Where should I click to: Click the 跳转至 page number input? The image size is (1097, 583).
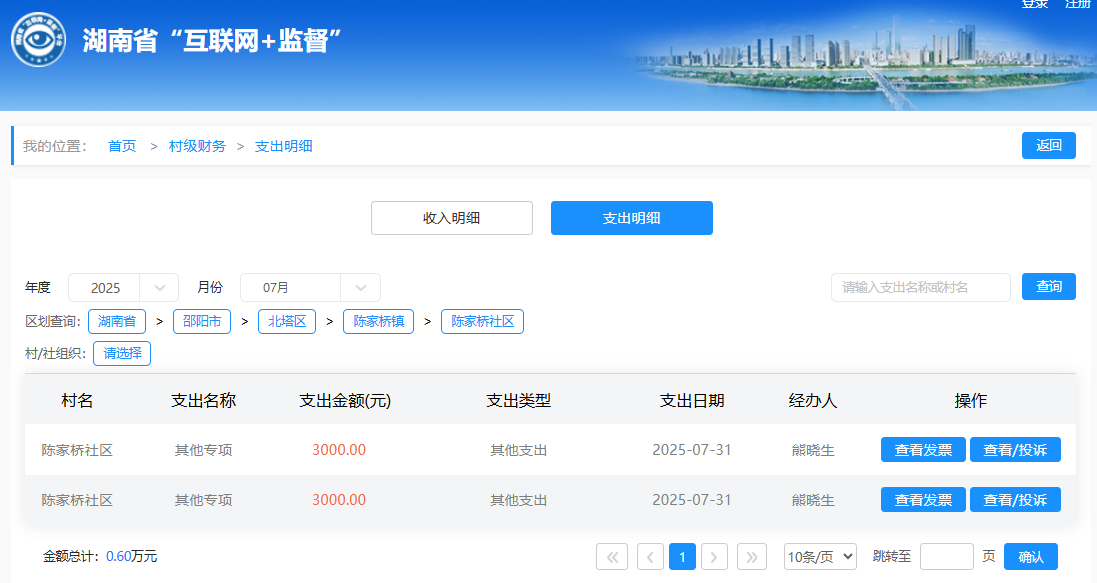946,557
